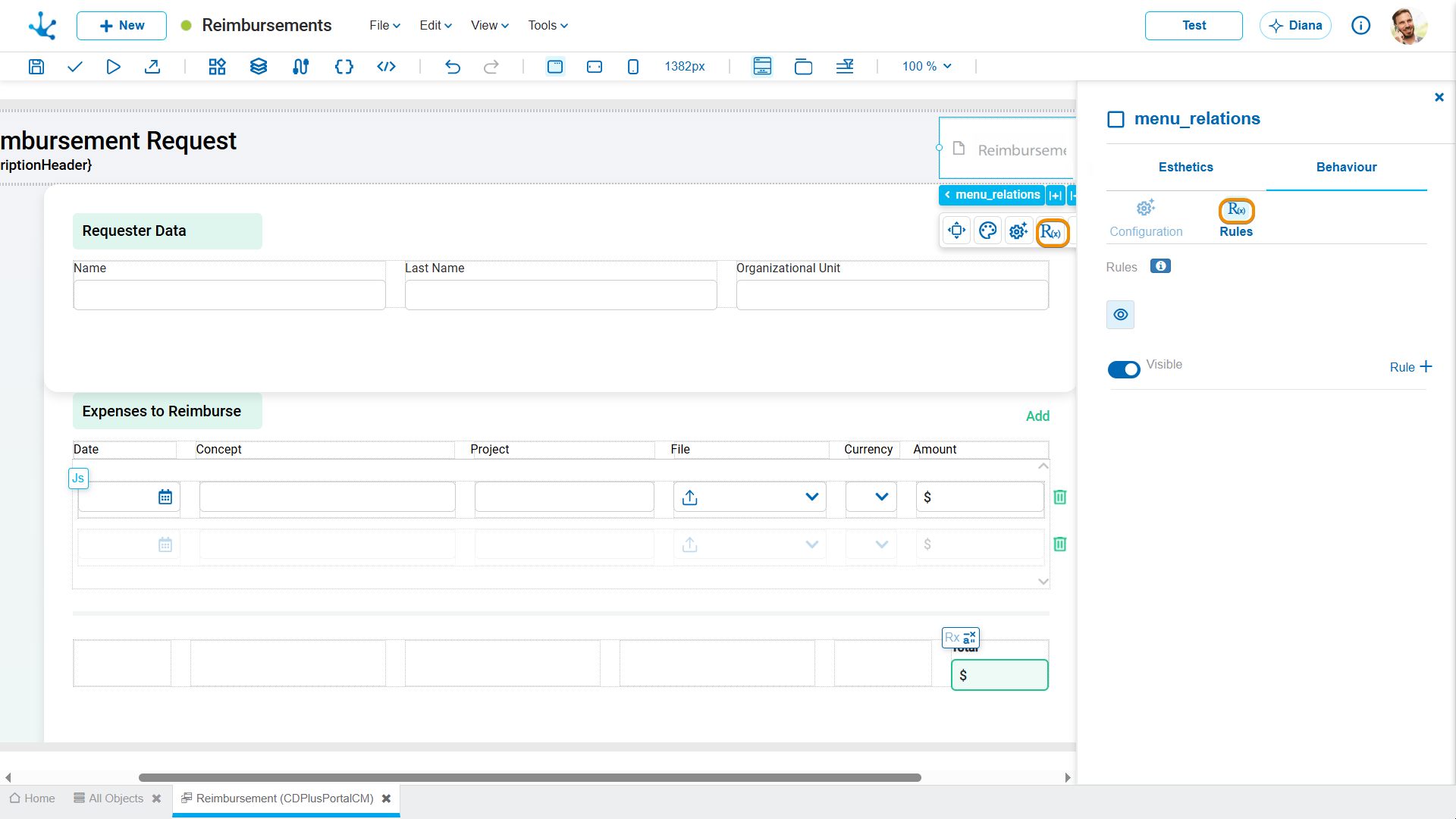Toggle the header section layout icon
This screenshot has width=1456, height=819.
(x=762, y=67)
